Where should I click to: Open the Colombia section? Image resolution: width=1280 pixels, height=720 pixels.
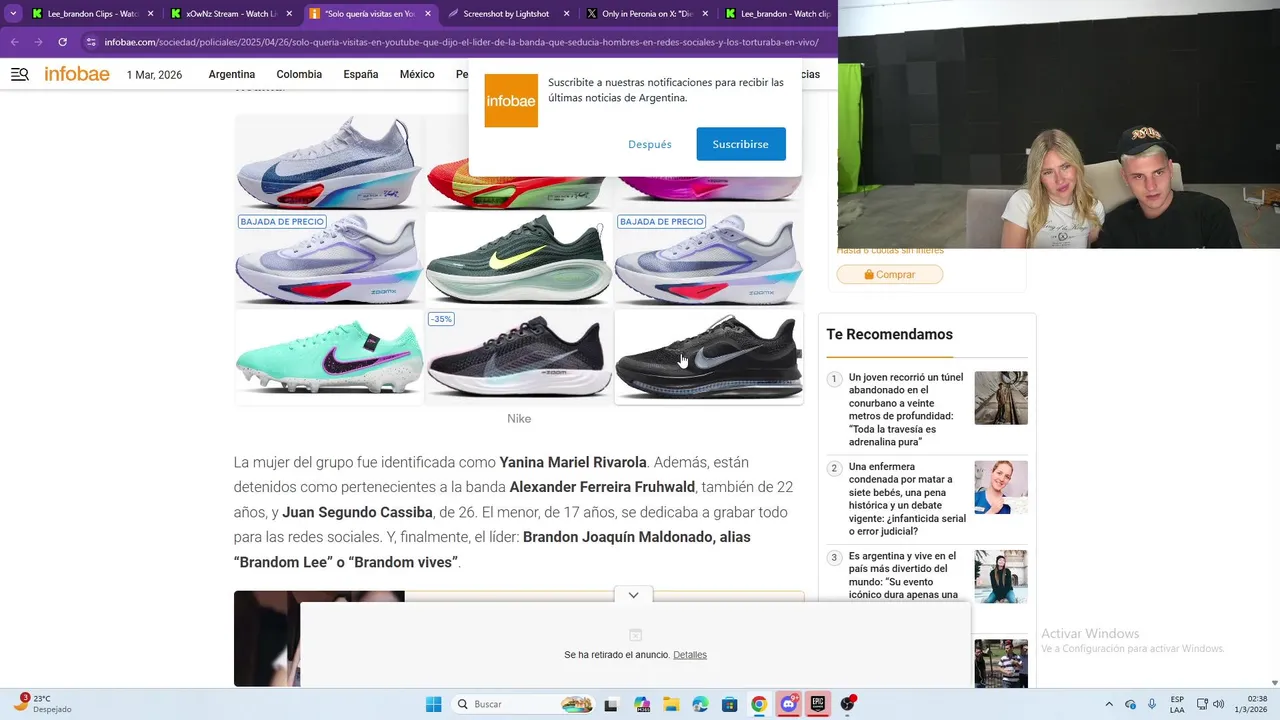coord(299,74)
